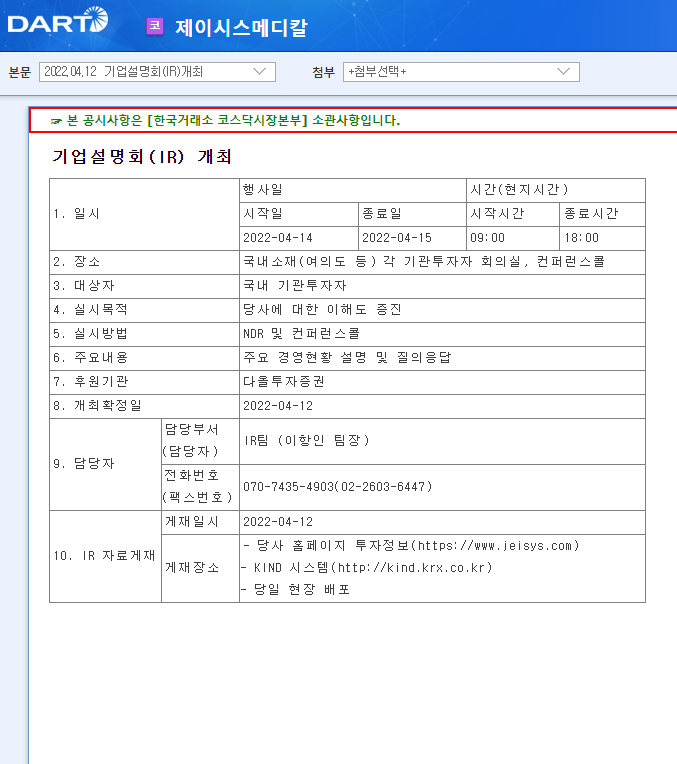Click the 종료일 header cell
The width and height of the screenshot is (677, 764).
coord(412,214)
